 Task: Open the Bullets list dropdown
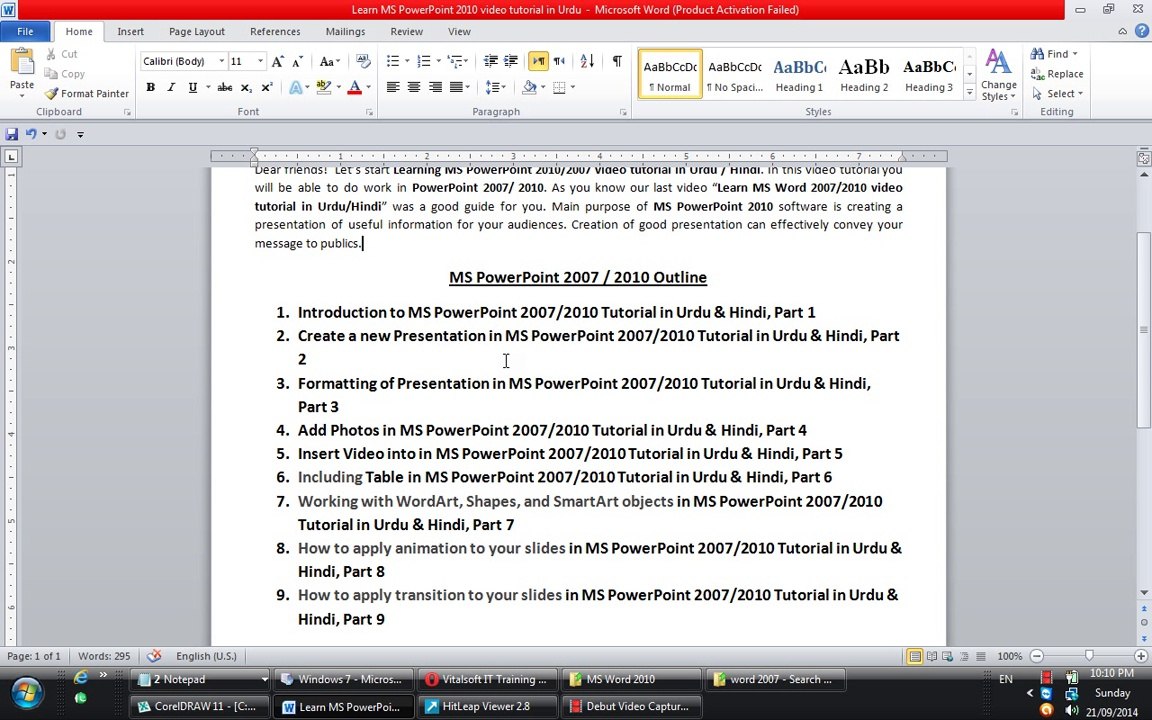click(407, 61)
